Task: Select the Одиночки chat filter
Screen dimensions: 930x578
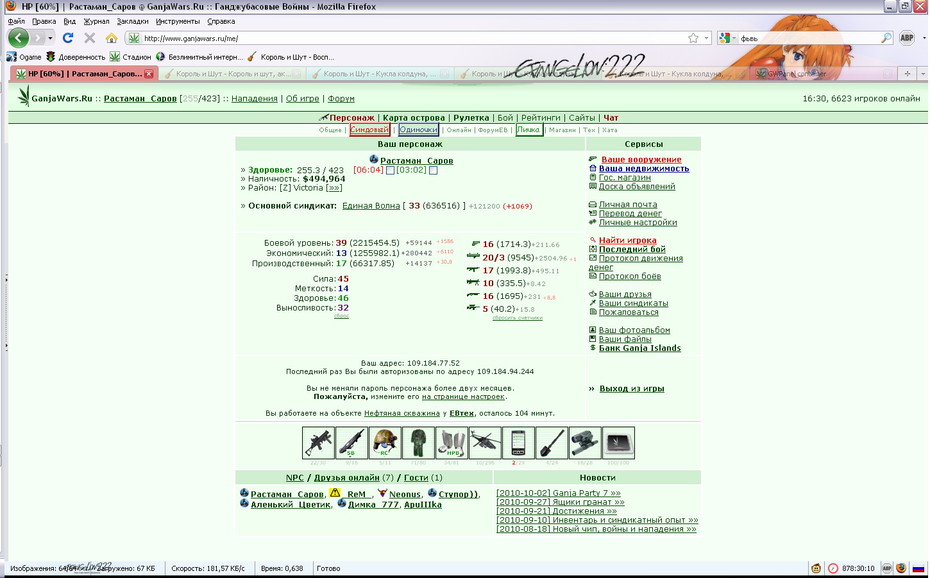Action: coord(418,129)
